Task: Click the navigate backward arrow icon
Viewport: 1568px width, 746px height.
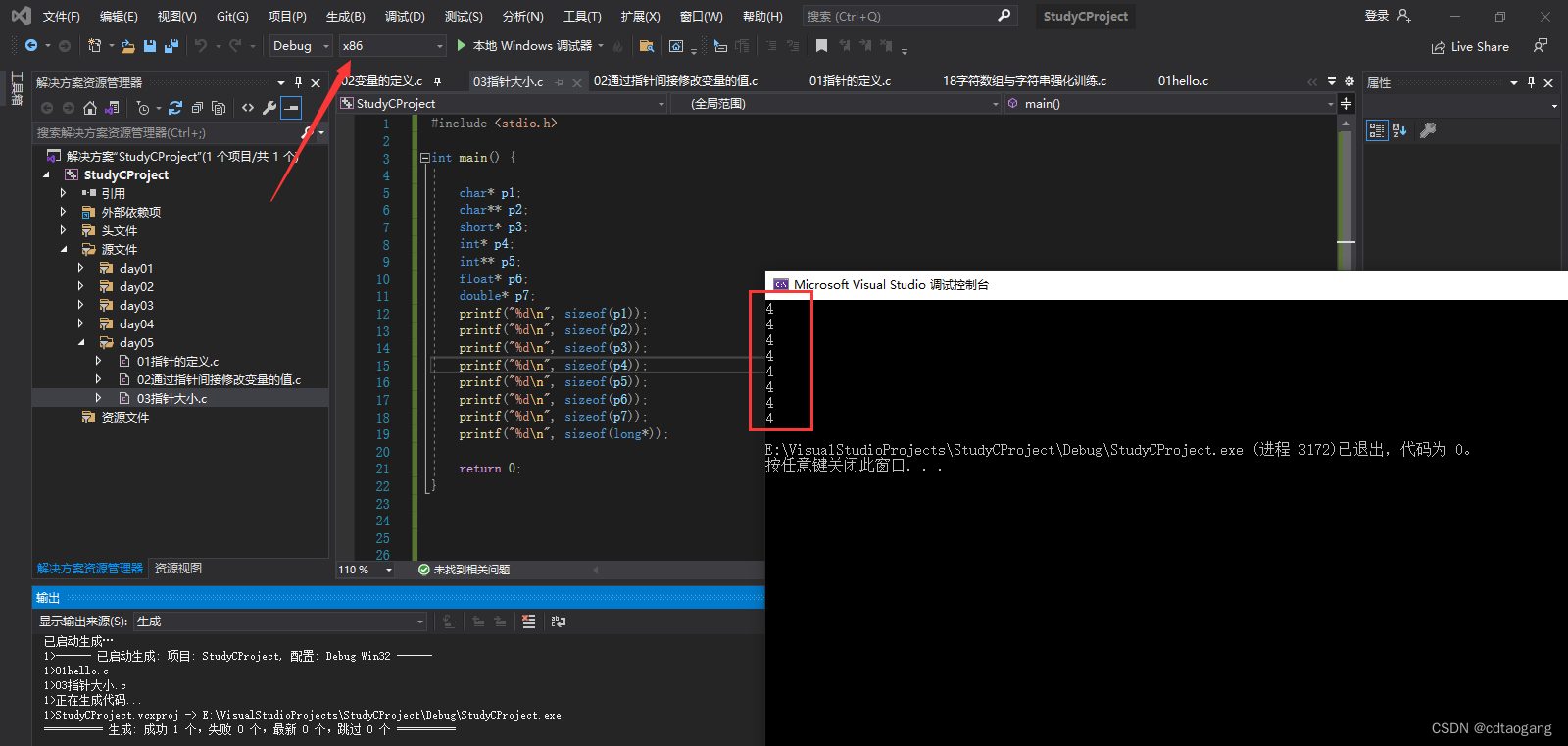Action: click(x=31, y=46)
